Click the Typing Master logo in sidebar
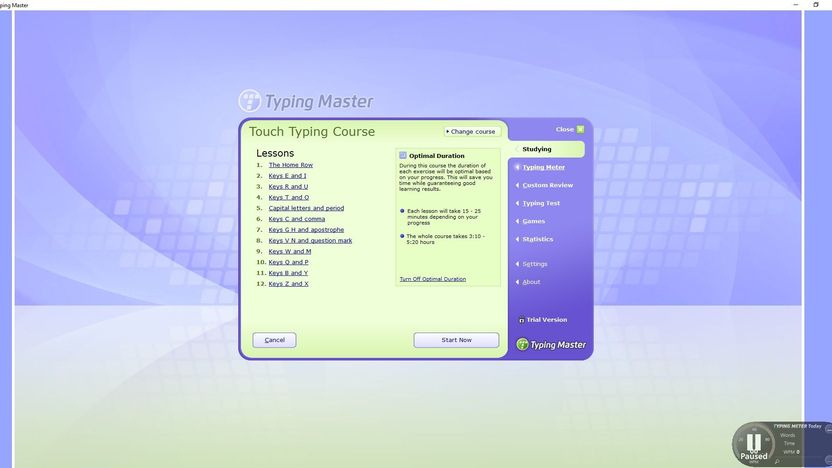Viewport: 832px width, 468px height. [x=551, y=345]
